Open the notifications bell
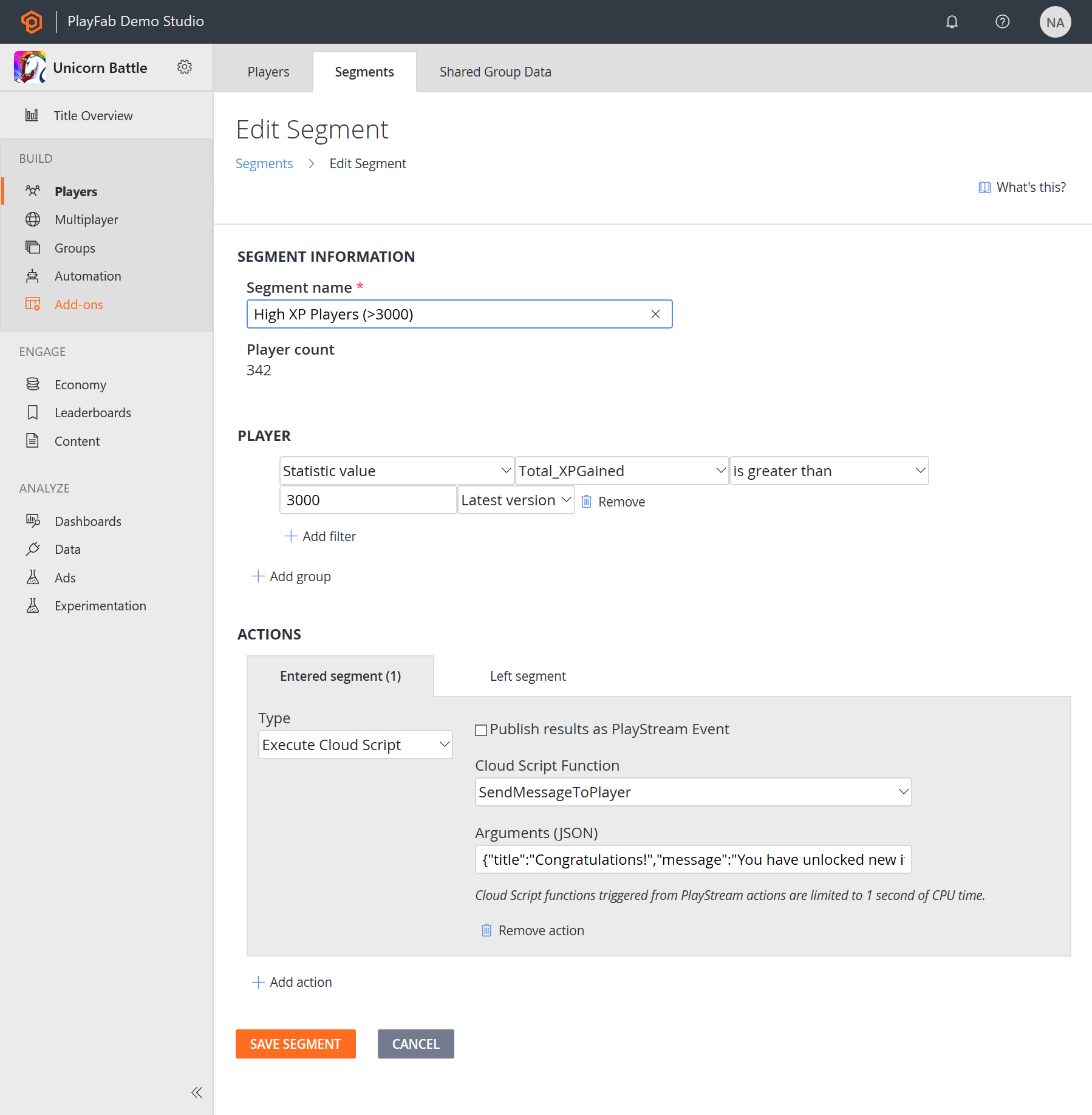The height and width of the screenshot is (1115, 1092). point(952,22)
